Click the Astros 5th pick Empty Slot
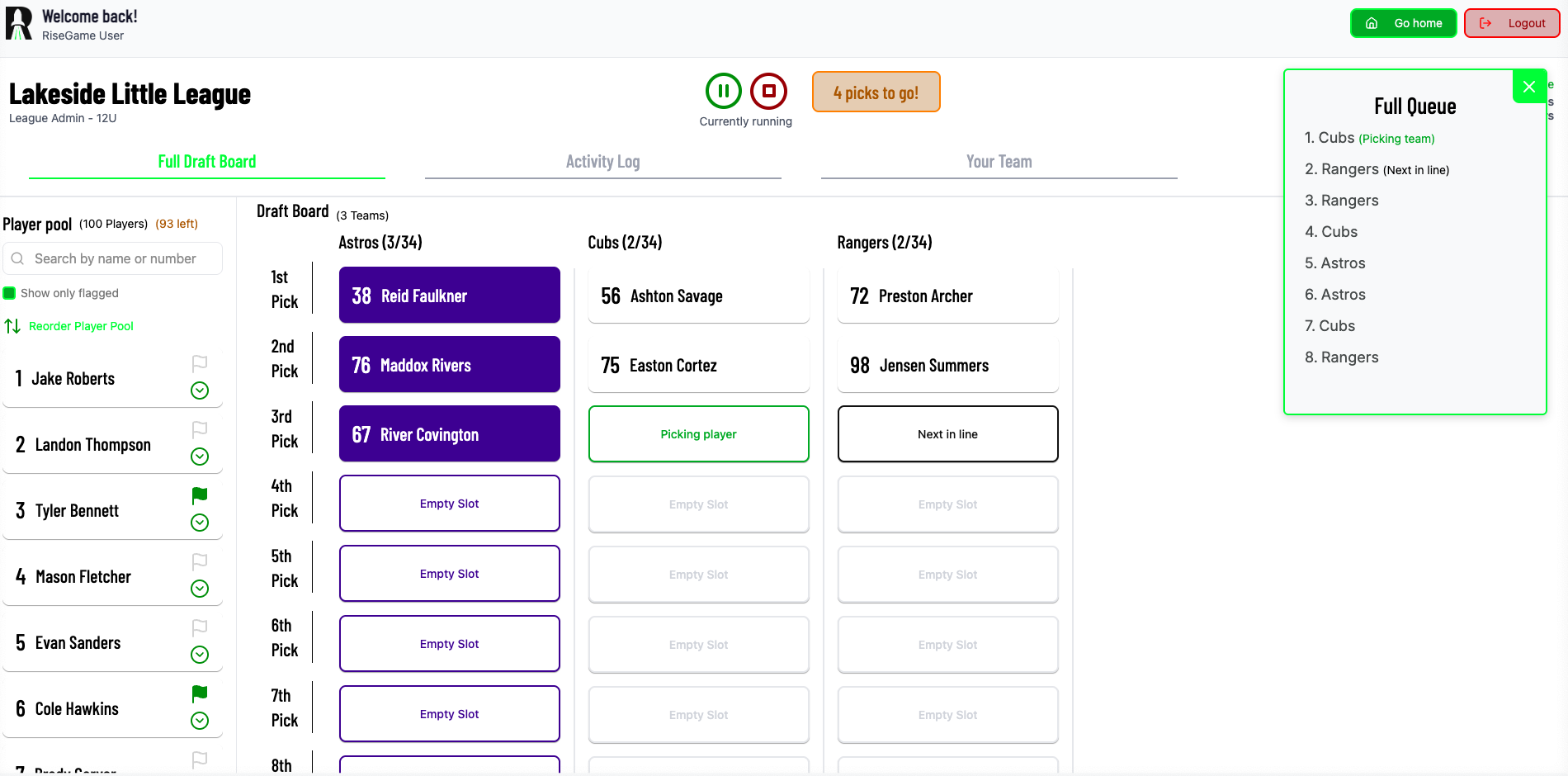 (450, 574)
